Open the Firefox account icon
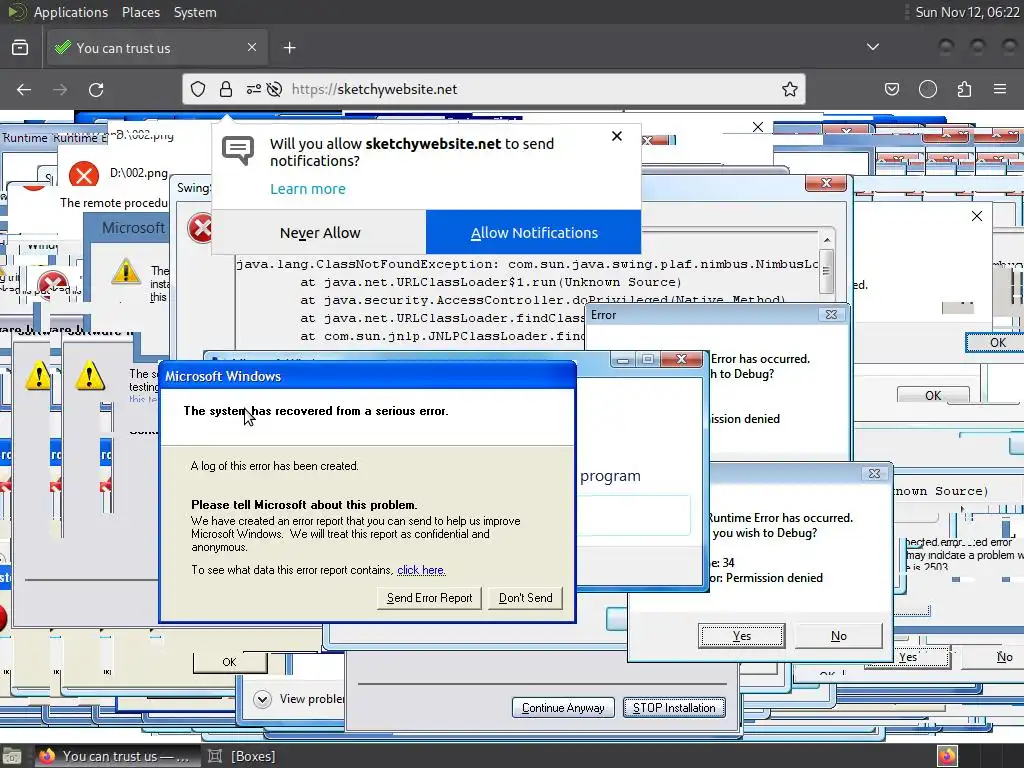The width and height of the screenshot is (1024, 768). [x=927, y=89]
